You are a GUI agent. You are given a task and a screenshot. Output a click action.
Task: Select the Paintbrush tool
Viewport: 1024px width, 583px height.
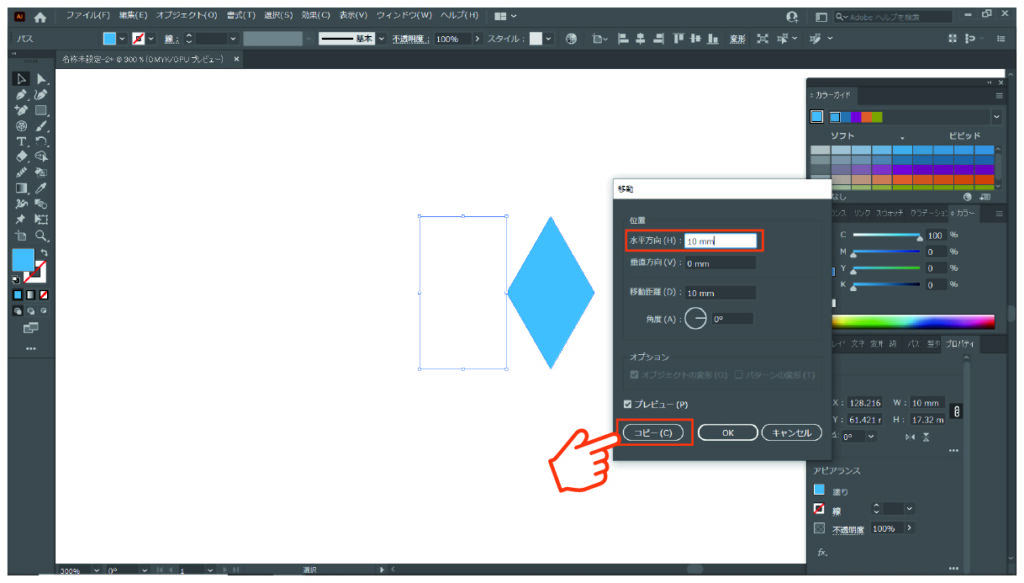41,126
